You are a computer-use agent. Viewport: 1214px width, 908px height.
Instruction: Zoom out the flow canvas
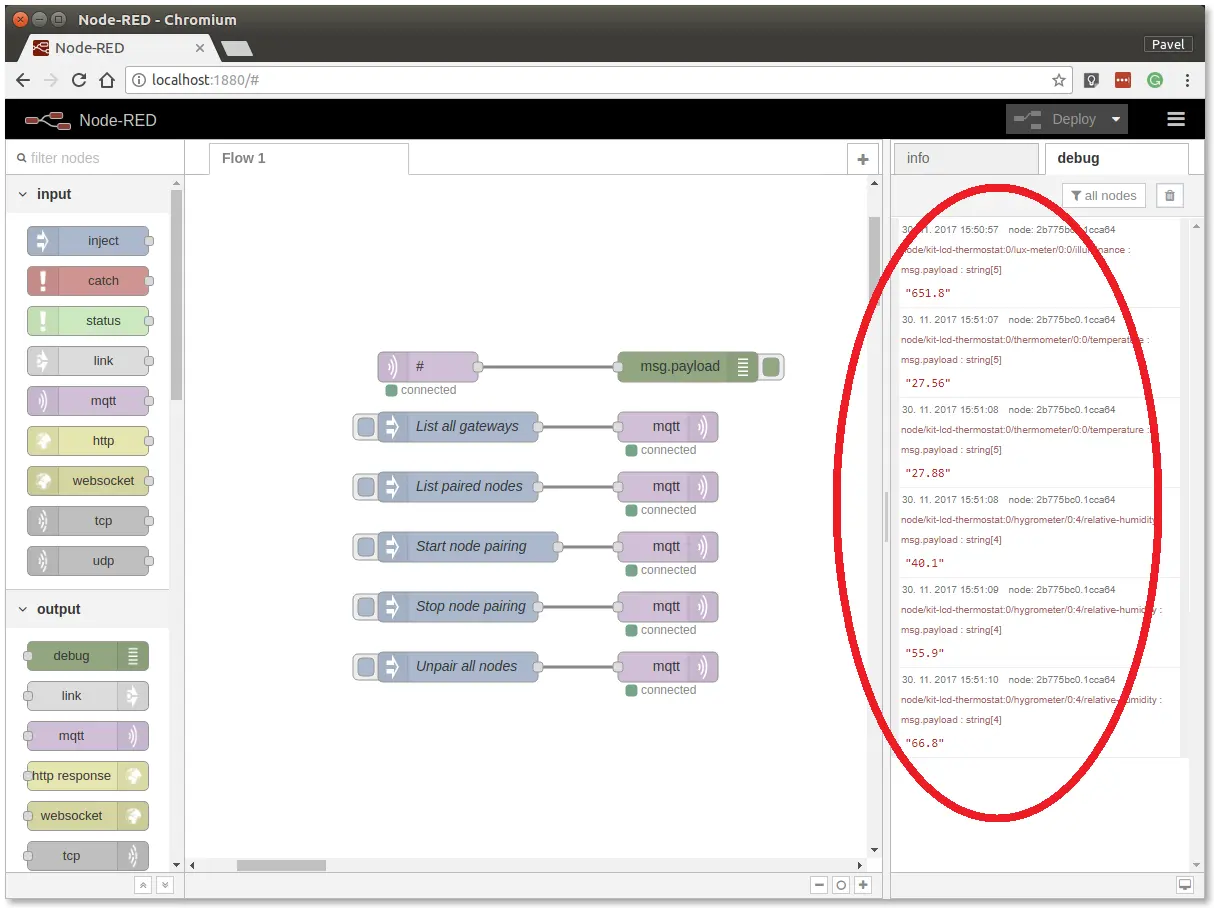point(819,885)
